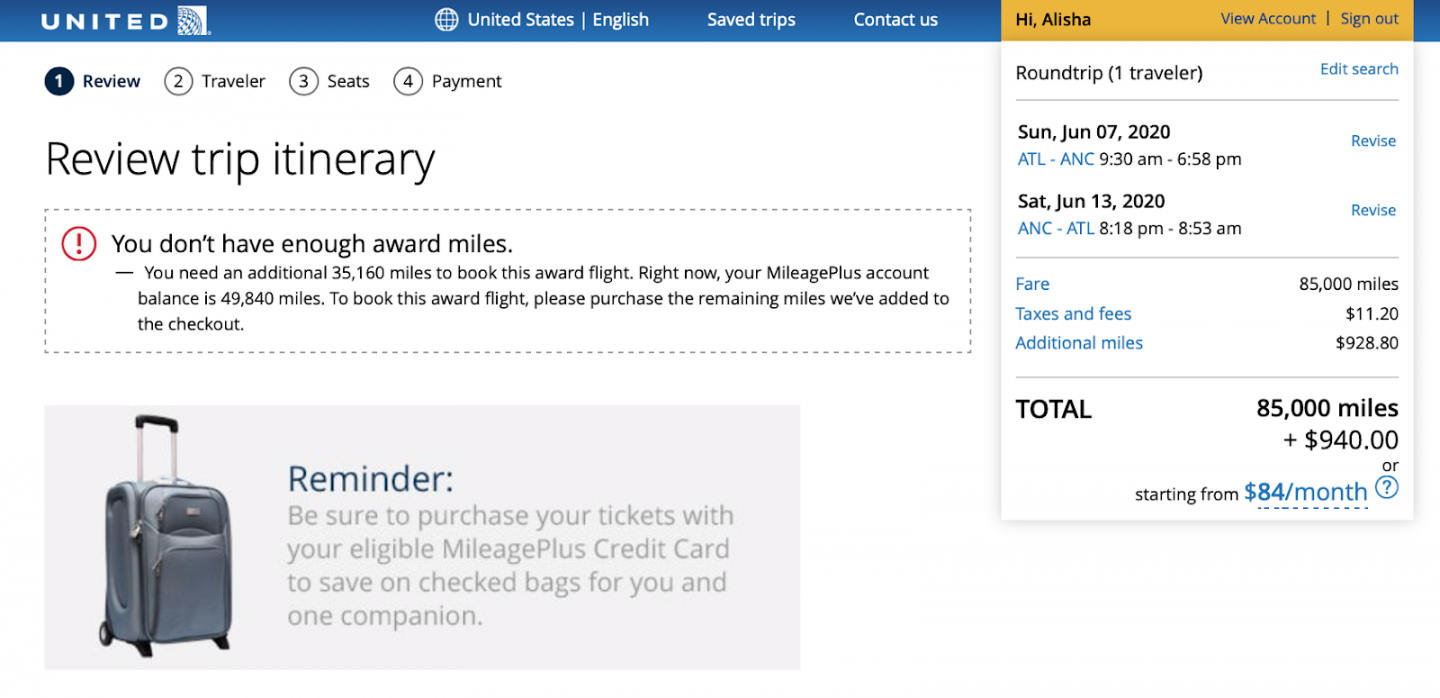
Task: Click step 3 Seats circle
Action: coord(303,81)
